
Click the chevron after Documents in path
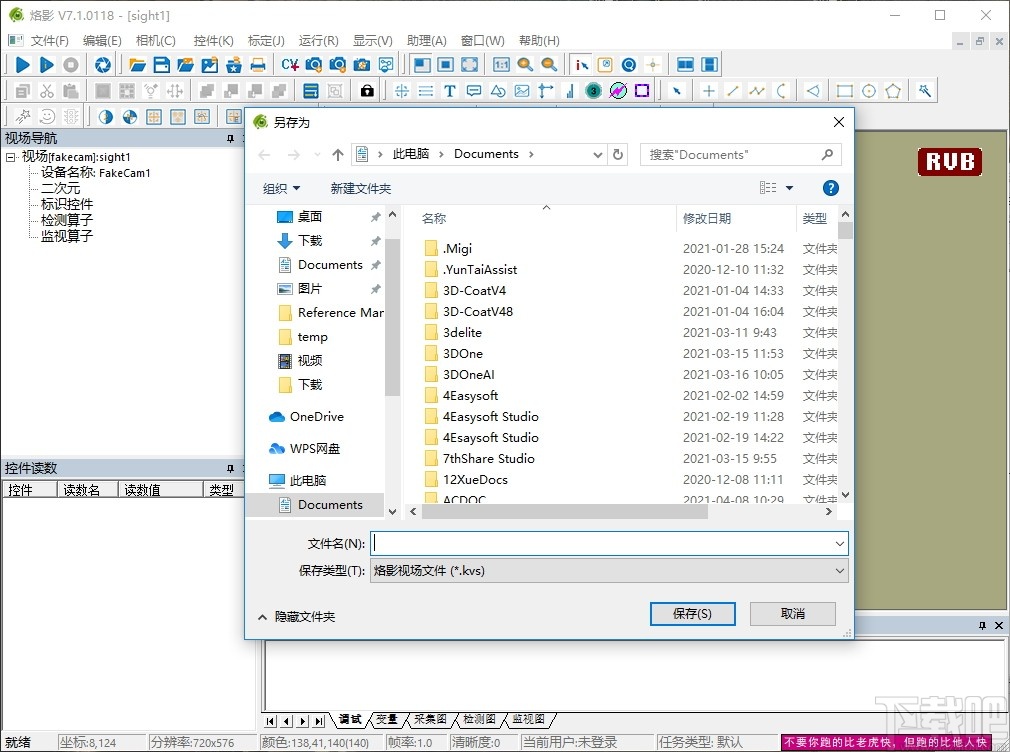pyautogui.click(x=531, y=154)
